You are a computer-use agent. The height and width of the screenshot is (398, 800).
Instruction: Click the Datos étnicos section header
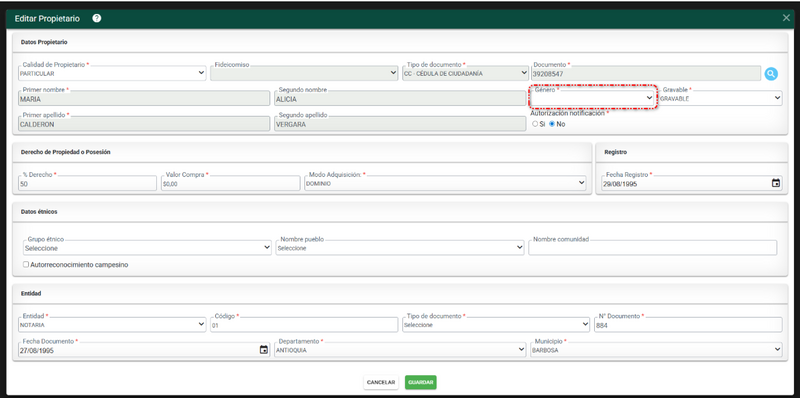pyautogui.click(x=39, y=212)
